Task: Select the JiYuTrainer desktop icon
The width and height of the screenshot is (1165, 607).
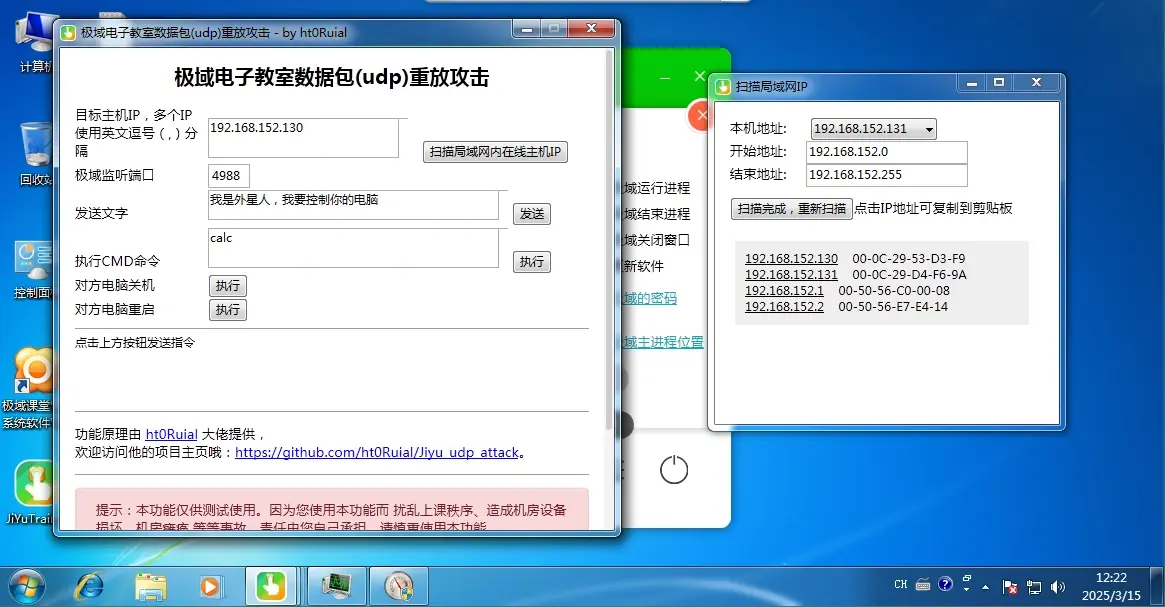Action: click(30, 492)
